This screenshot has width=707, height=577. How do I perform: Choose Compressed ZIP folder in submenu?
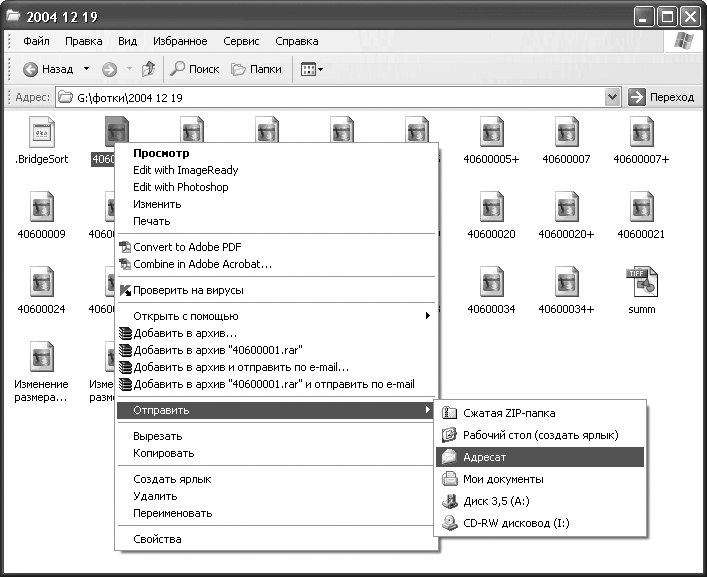(508, 413)
